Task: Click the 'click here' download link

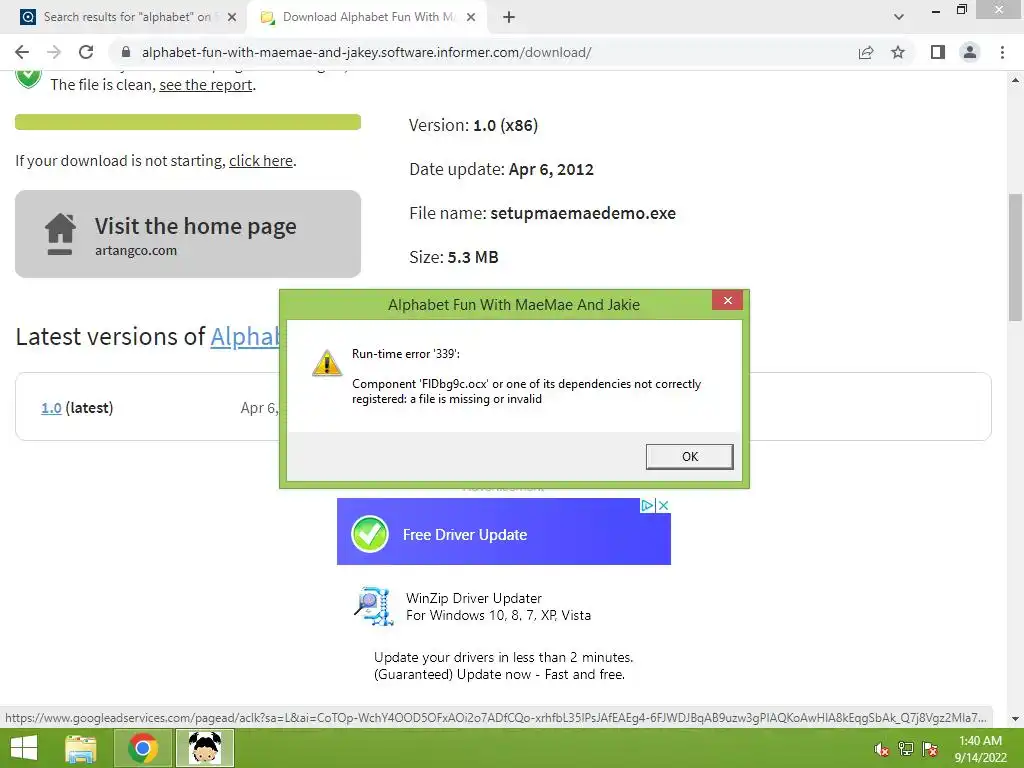Action: (x=261, y=161)
